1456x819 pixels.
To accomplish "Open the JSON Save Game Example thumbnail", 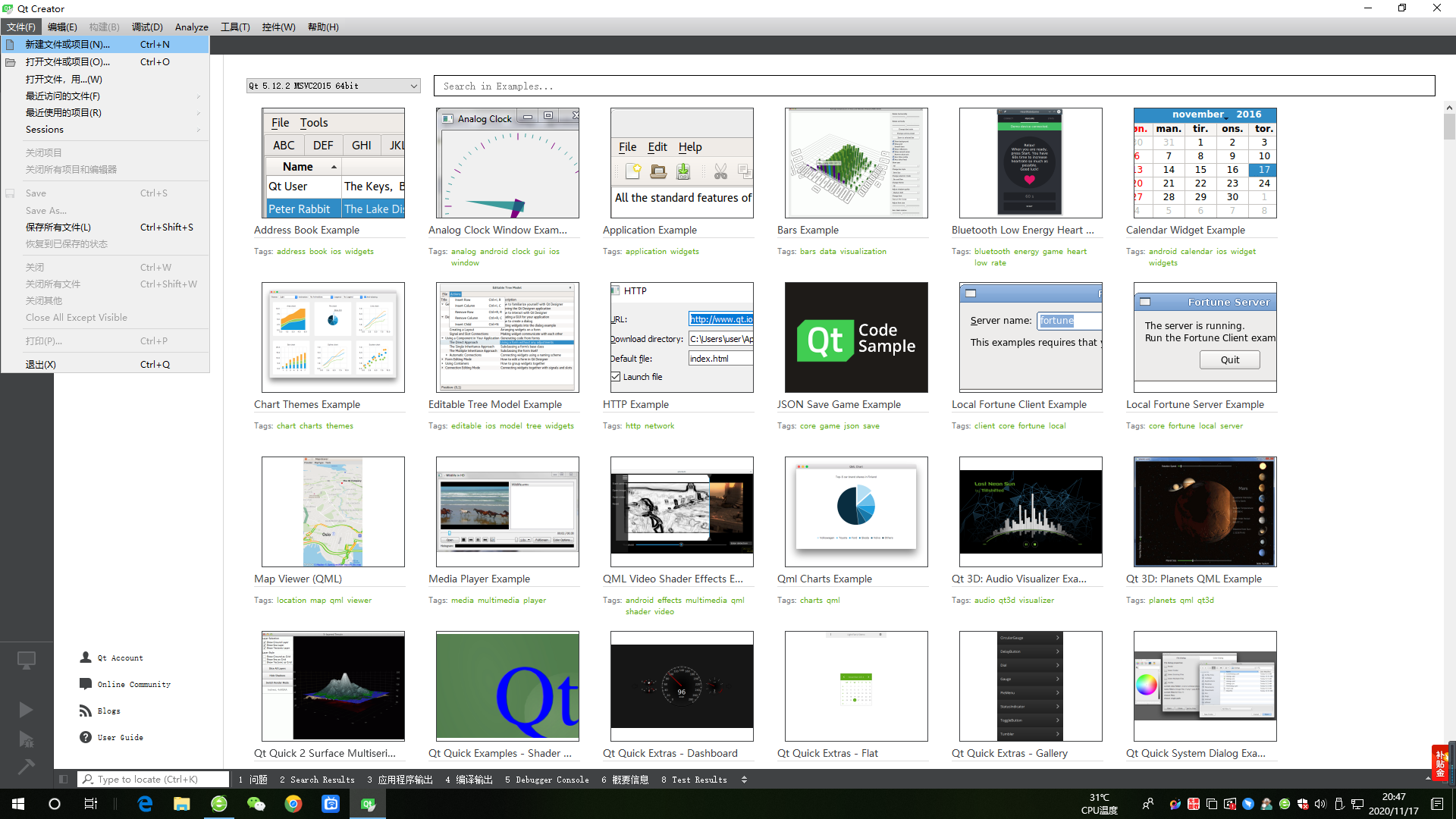I will [856, 337].
